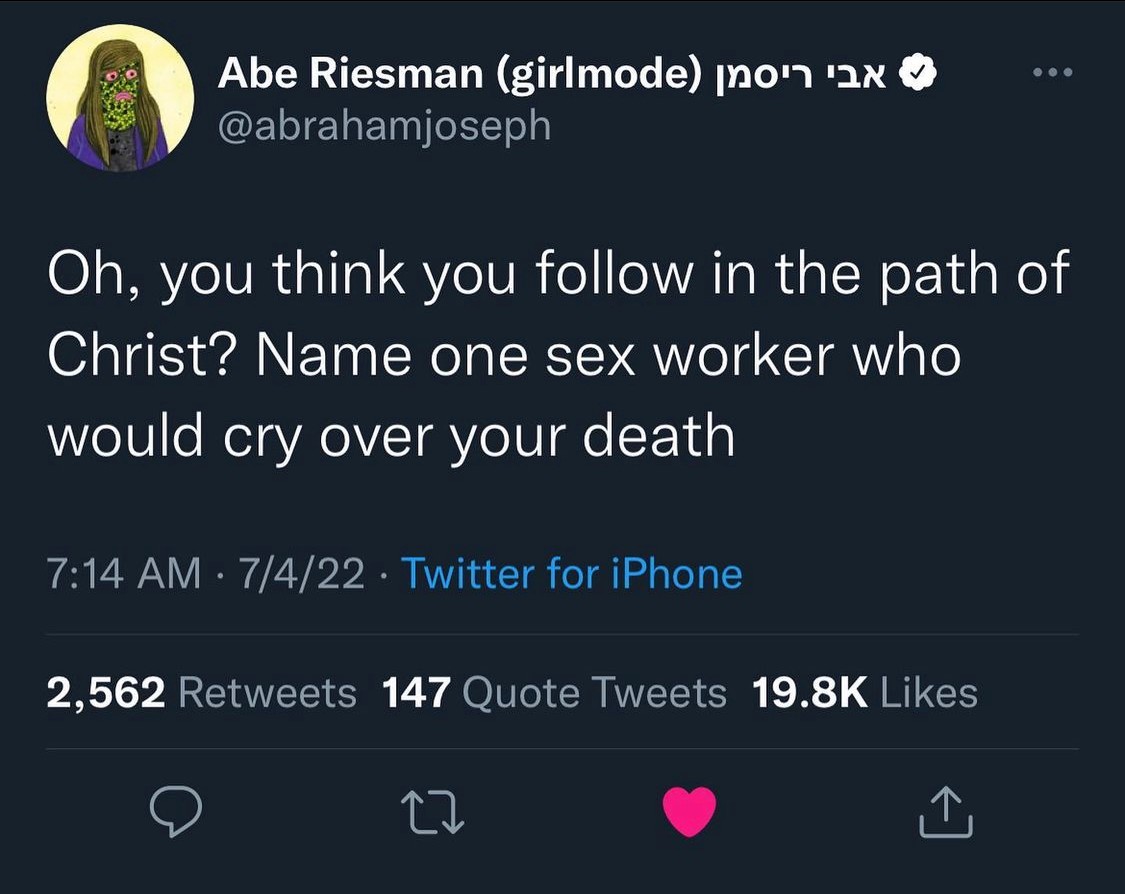Tap the share upload arrow icon
Viewport: 1125px width, 894px height.
[945, 810]
